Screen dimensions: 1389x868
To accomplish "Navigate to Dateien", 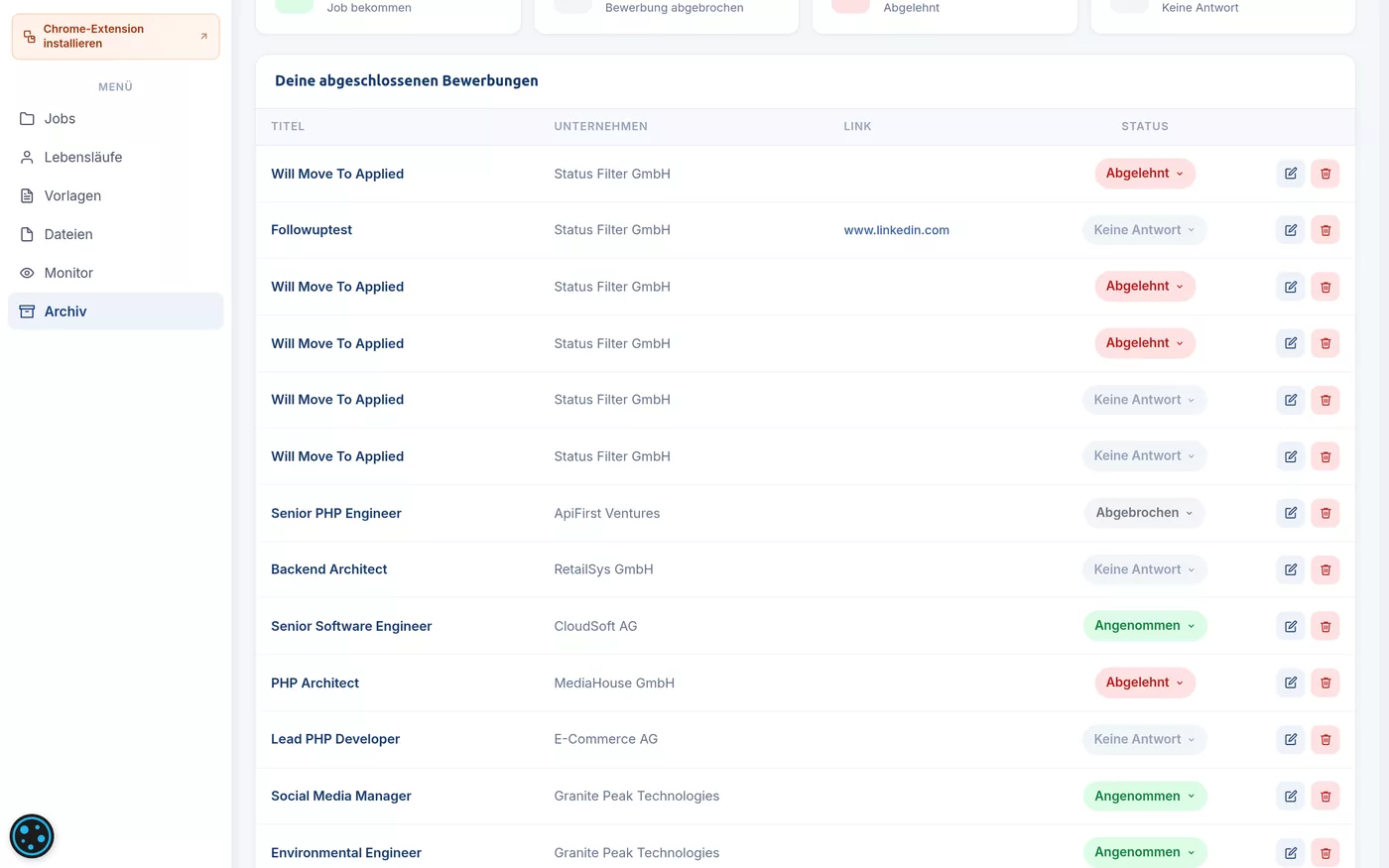I will (x=116, y=235).
